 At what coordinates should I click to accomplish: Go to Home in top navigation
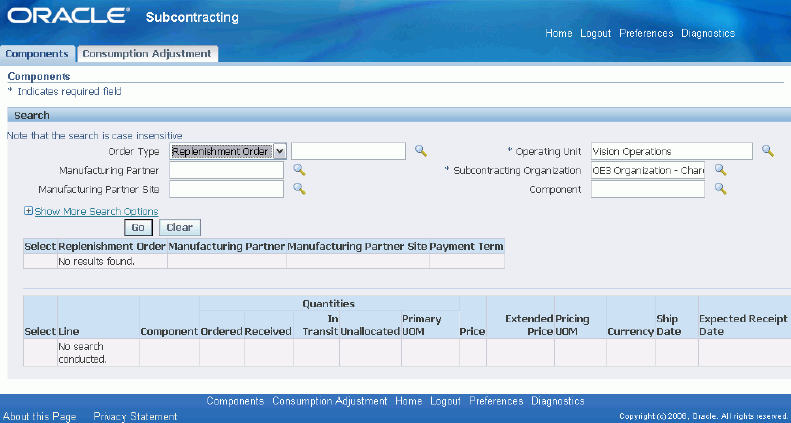(558, 33)
